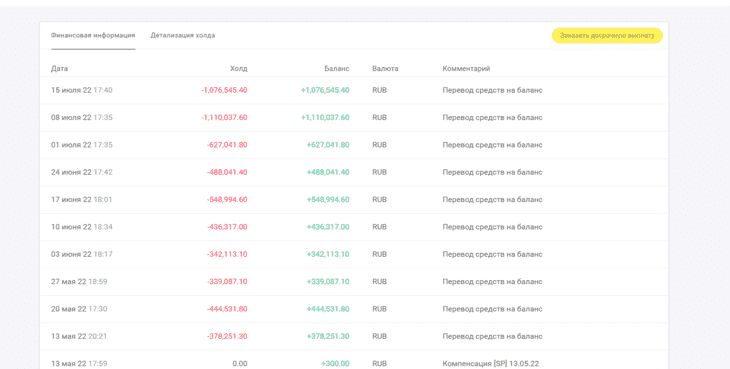Click Перевод средств comment in 03 июня row
730x369 pixels.
coord(492,255)
